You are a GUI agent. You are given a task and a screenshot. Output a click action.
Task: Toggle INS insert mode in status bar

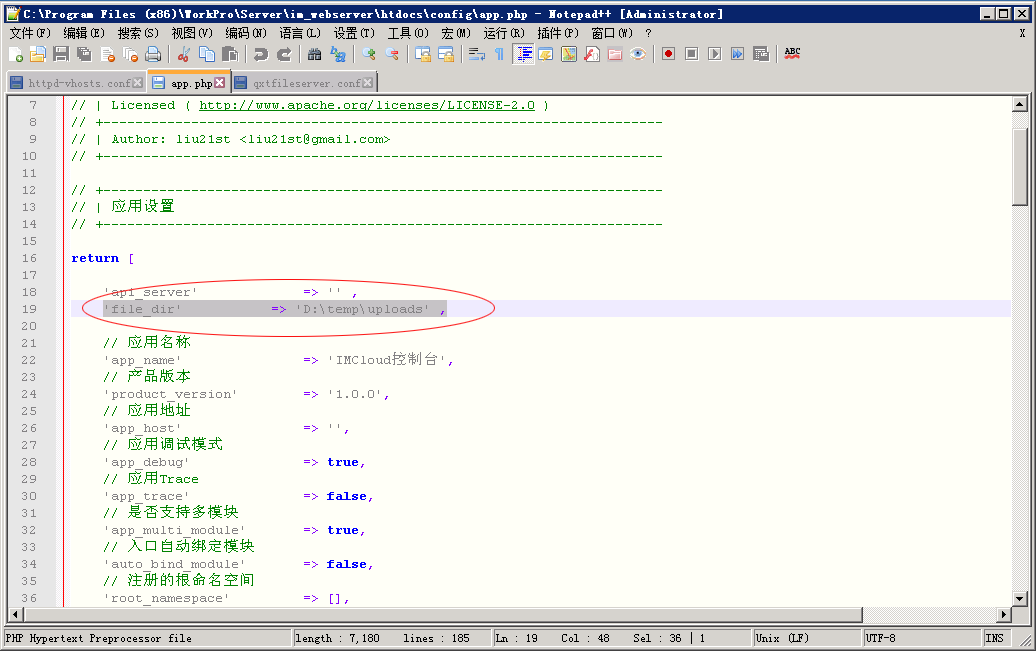[x=994, y=638]
